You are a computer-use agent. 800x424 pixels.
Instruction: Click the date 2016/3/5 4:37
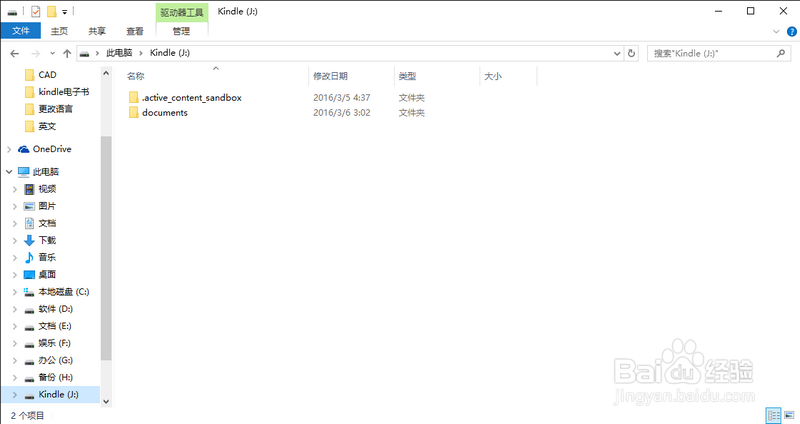point(342,97)
